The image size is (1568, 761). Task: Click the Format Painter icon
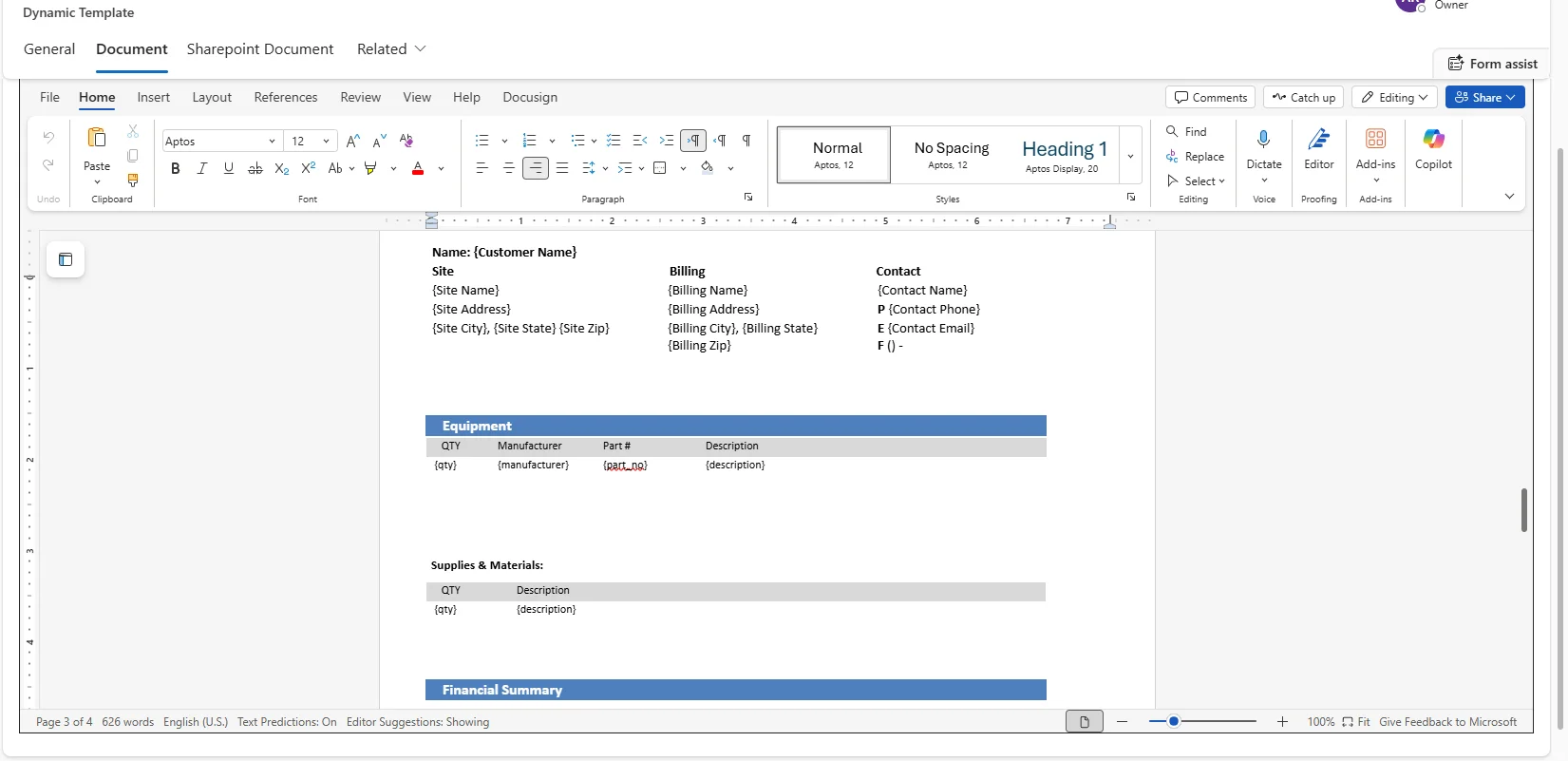[133, 180]
